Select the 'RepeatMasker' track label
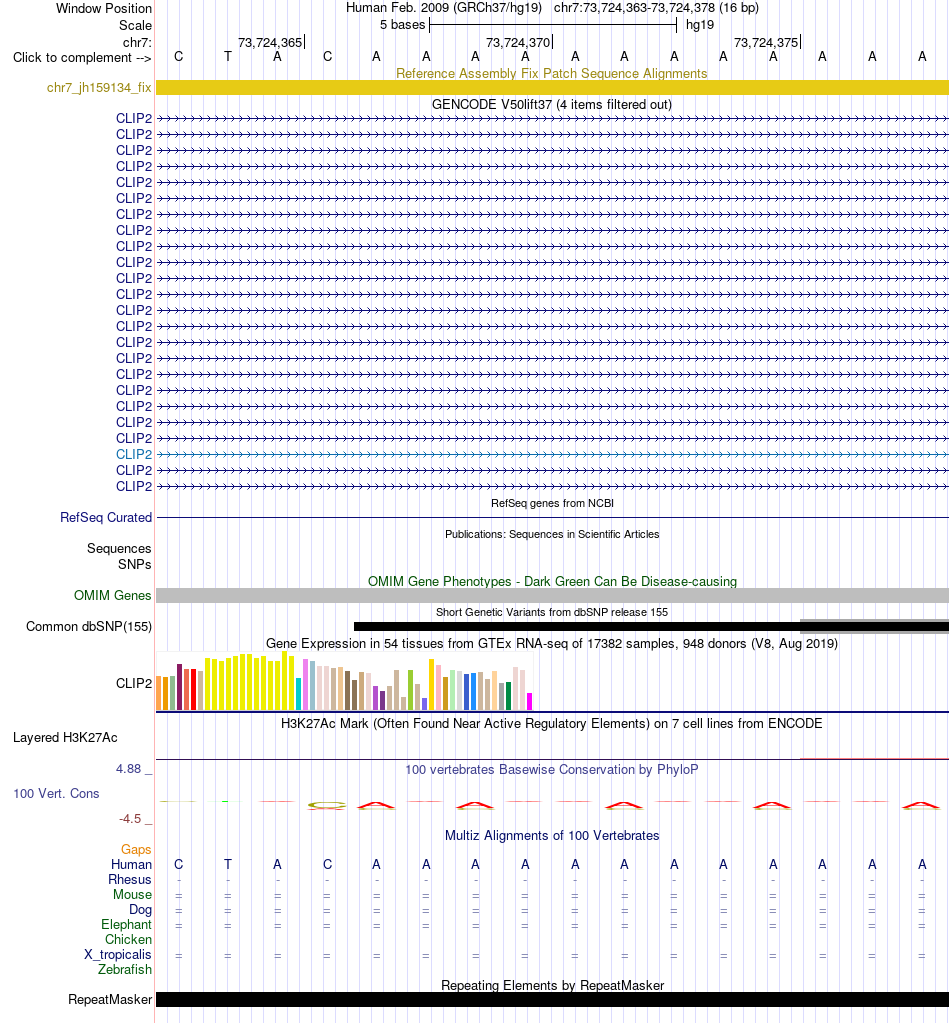Screen dimensions: 950x1023 point(110,1000)
